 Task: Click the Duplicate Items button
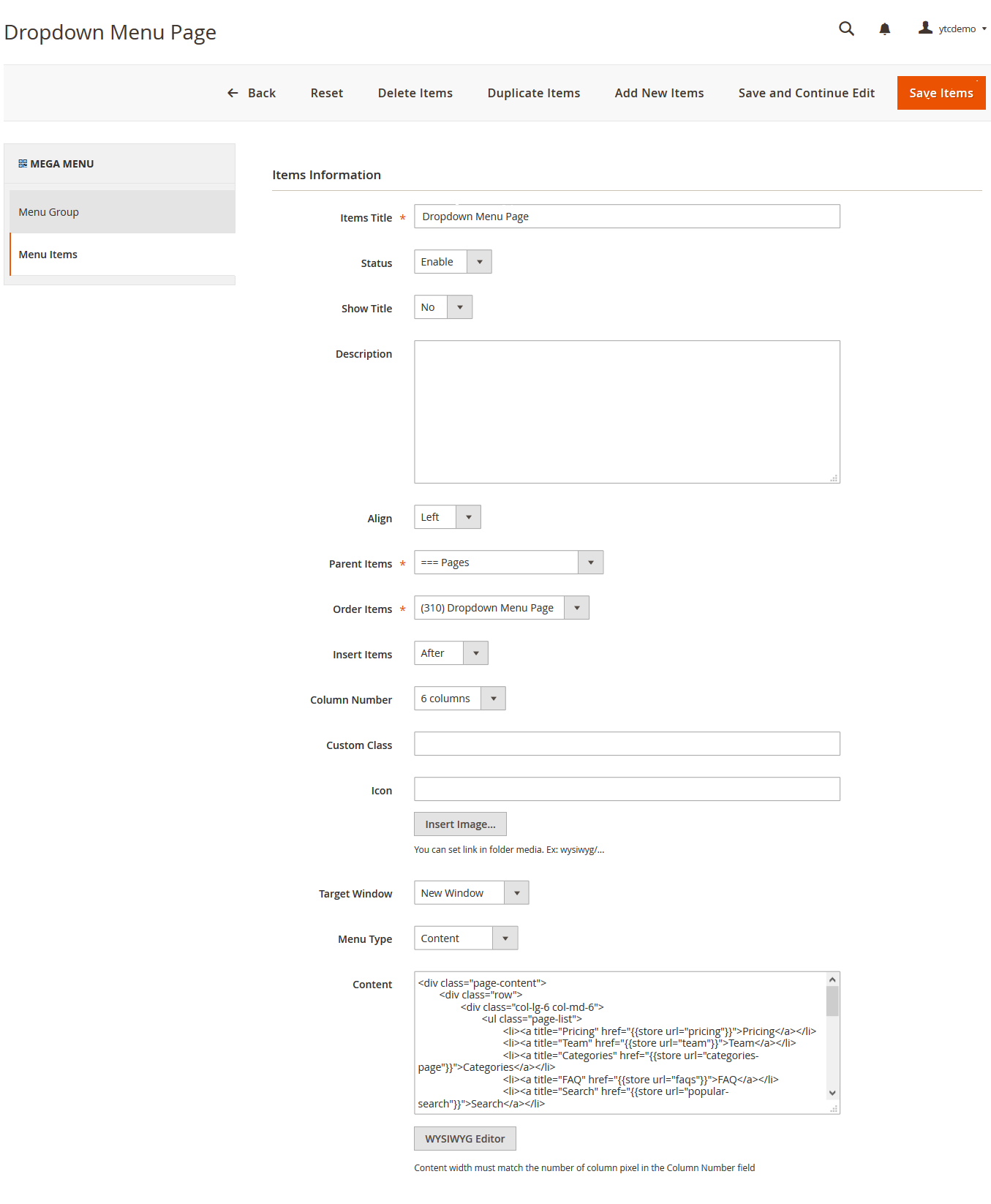[x=534, y=93]
